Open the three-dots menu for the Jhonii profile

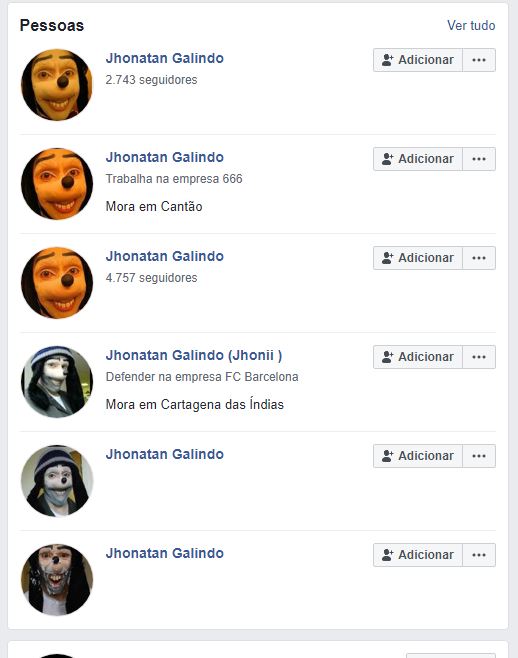479,357
